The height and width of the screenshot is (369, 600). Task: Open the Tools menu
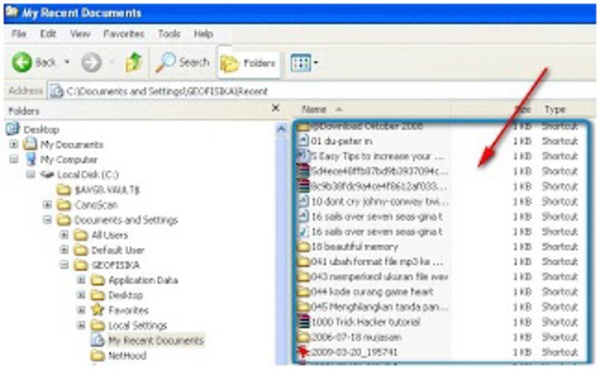pos(169,34)
